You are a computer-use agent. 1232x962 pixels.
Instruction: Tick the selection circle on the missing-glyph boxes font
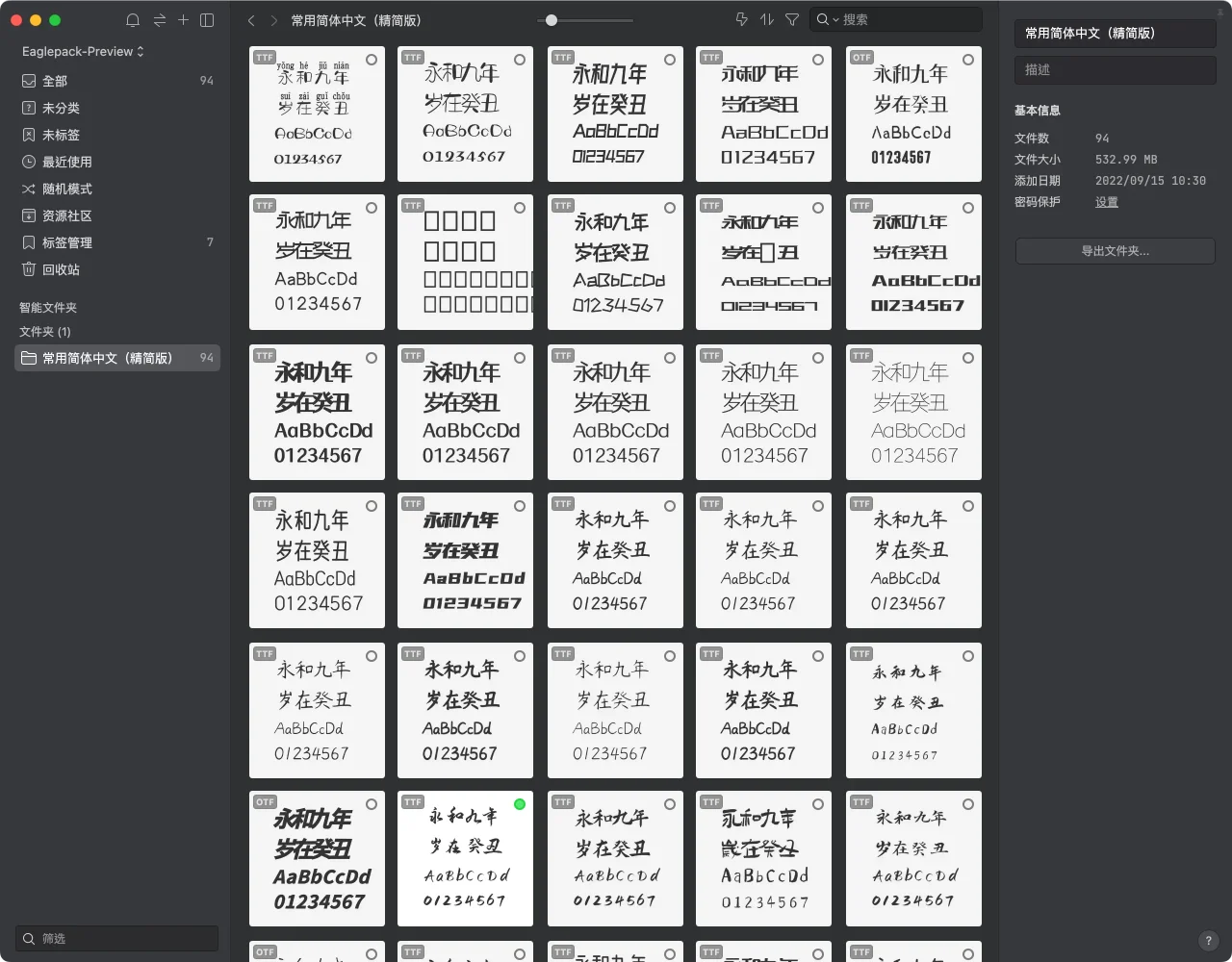tap(520, 208)
